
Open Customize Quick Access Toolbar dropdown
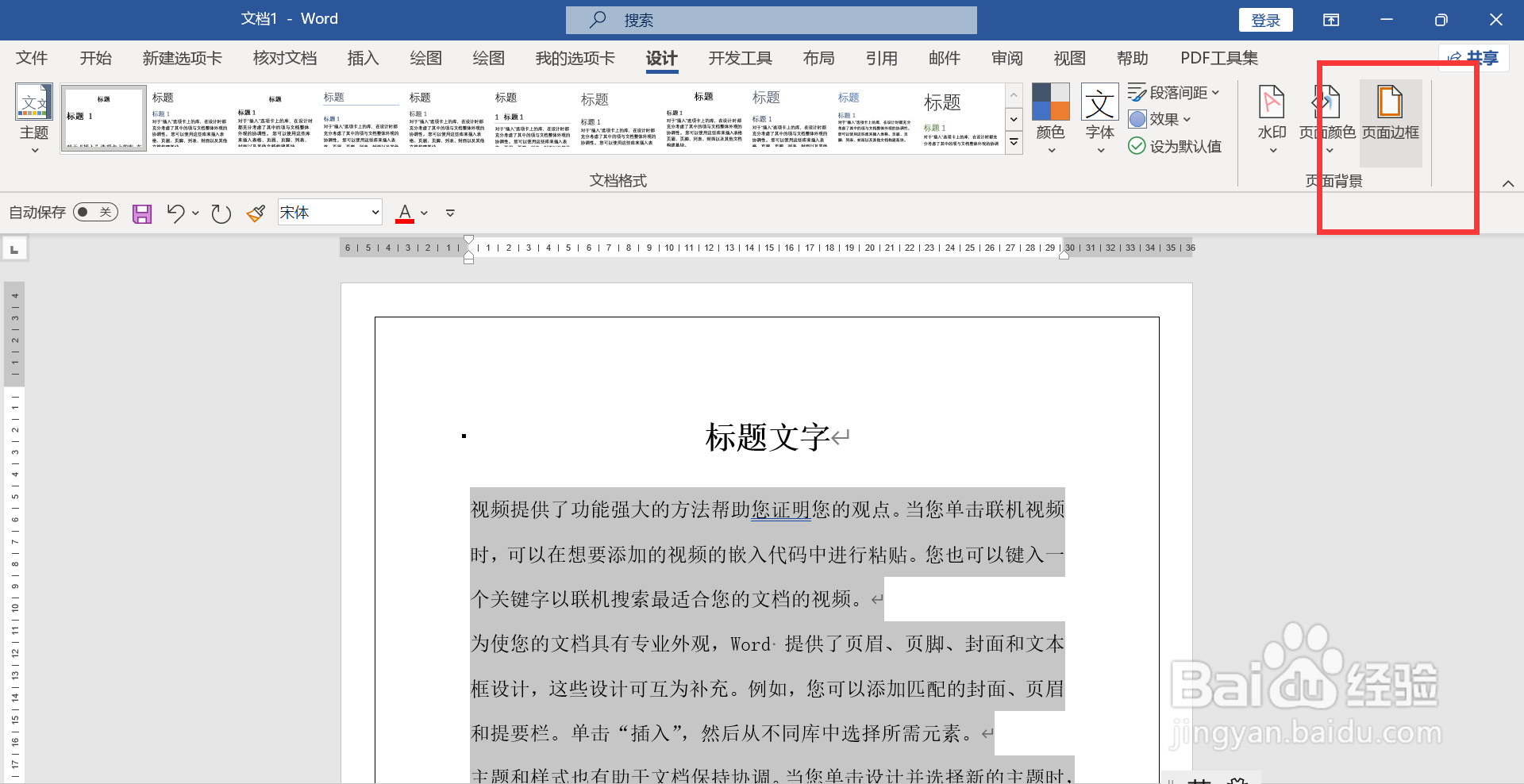450,213
